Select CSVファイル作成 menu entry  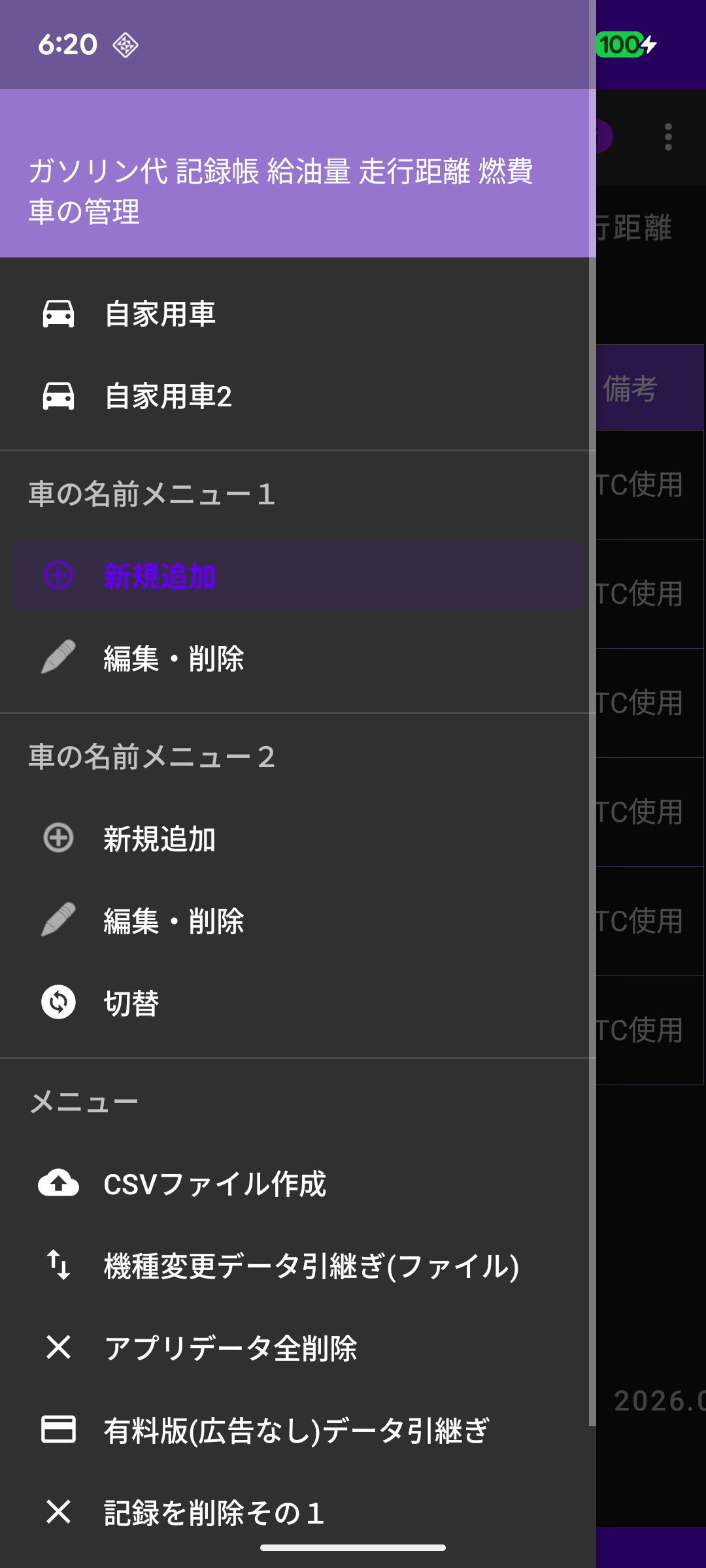214,1184
